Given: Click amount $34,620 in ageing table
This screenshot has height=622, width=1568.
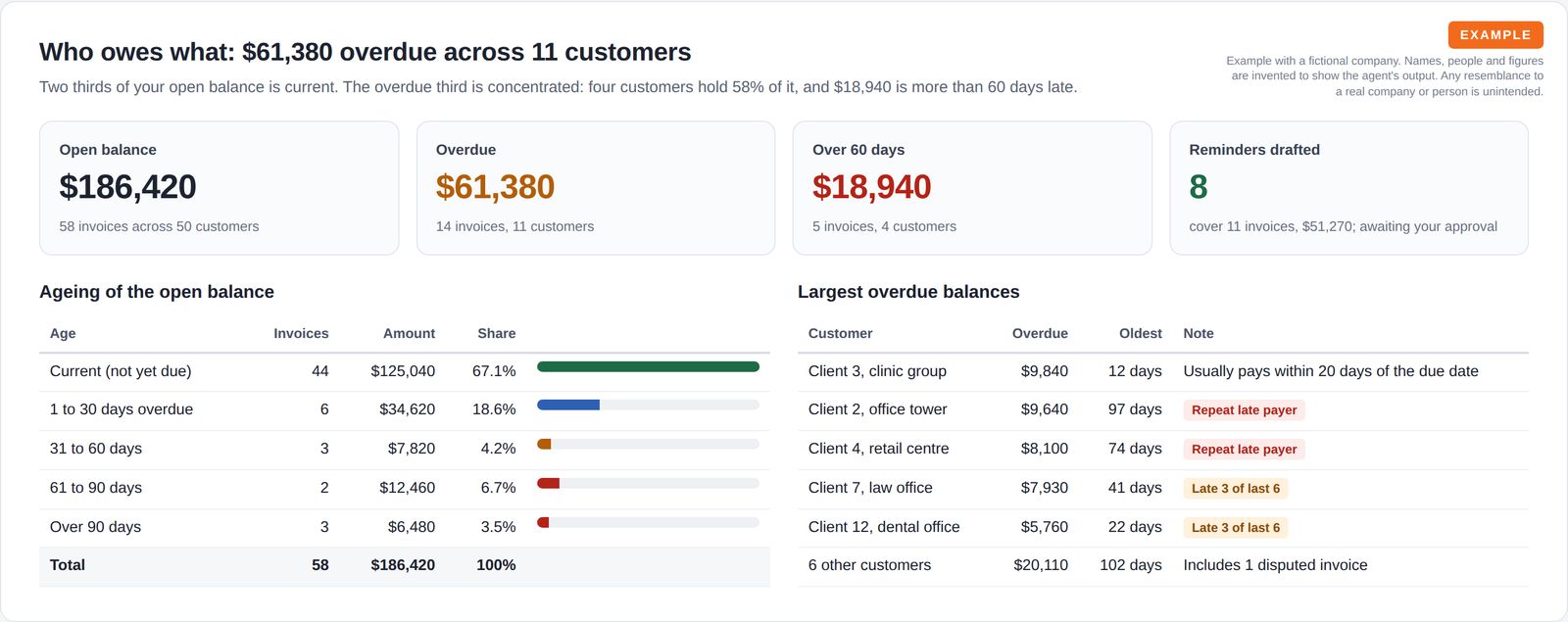Looking at the screenshot, I should (x=408, y=409).
